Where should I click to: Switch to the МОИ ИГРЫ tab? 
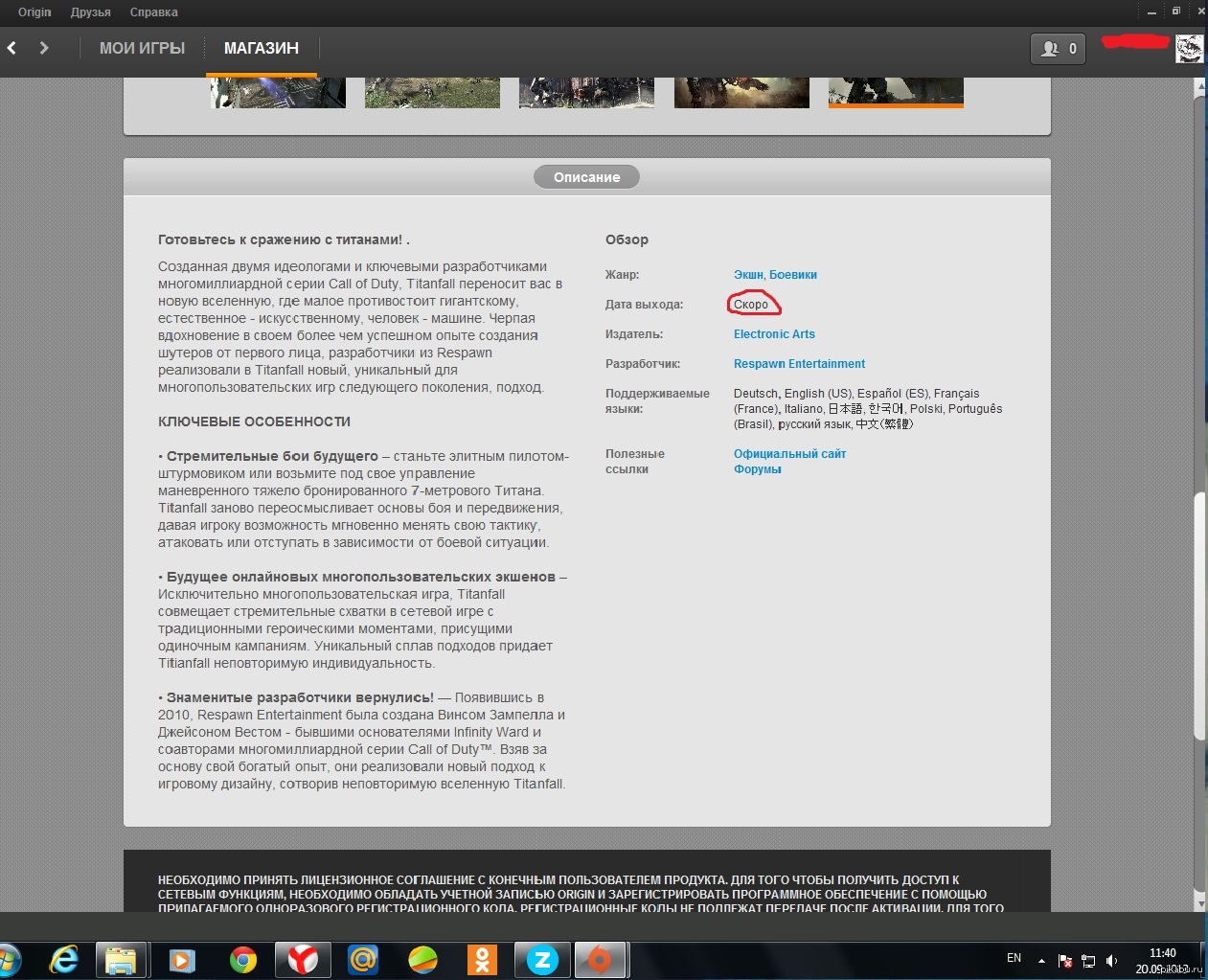(x=142, y=48)
